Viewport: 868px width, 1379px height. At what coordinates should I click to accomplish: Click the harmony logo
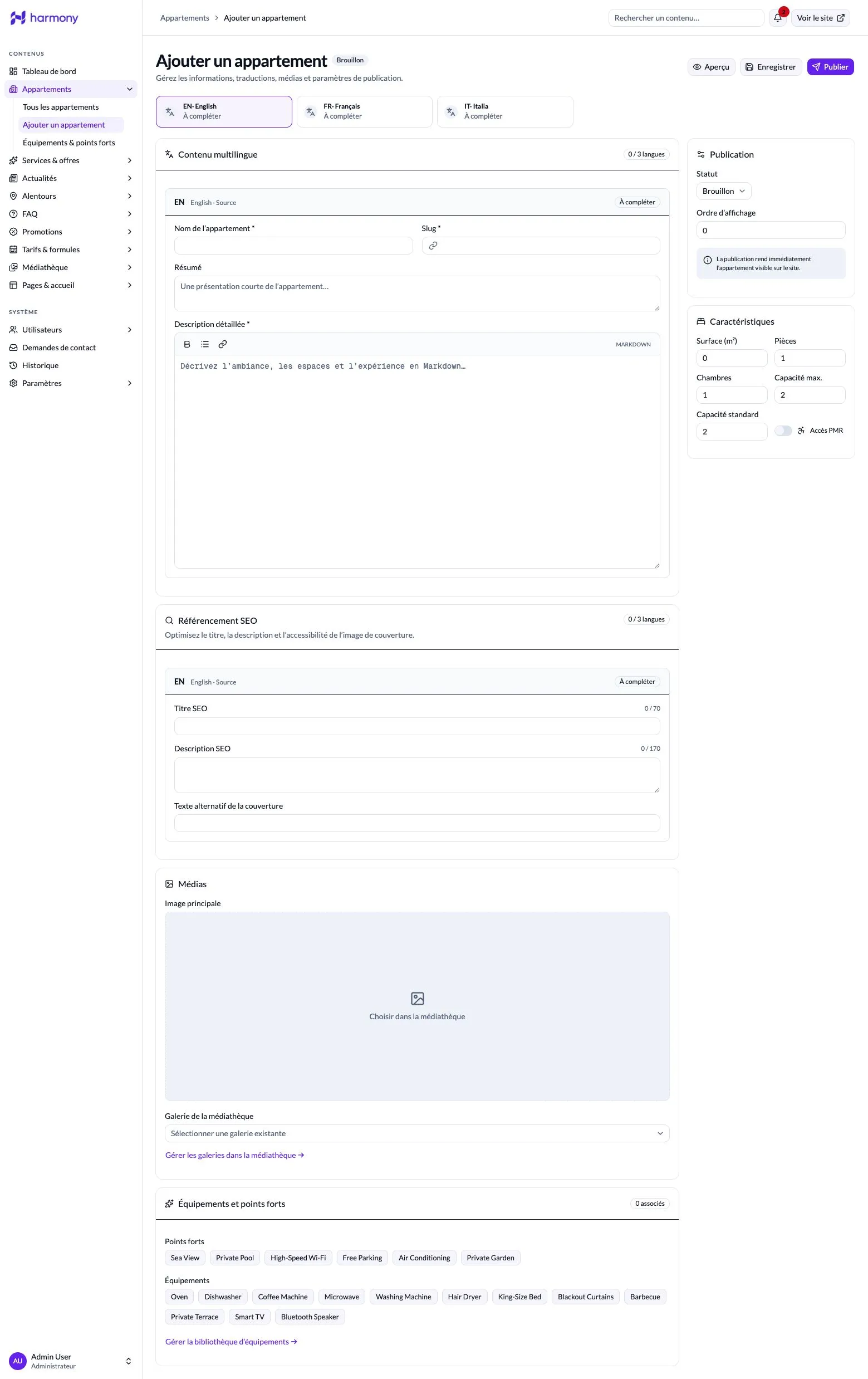(x=44, y=18)
